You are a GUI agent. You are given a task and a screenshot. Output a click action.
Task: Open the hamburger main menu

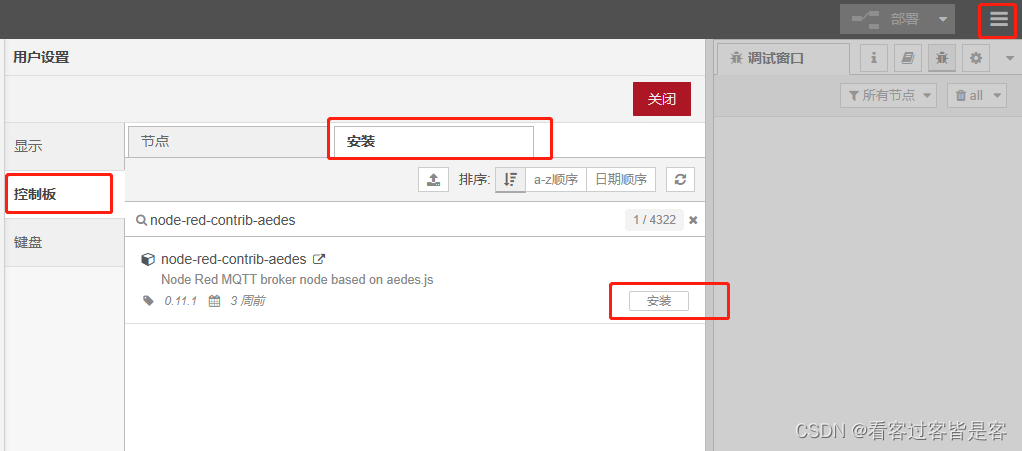click(999, 19)
